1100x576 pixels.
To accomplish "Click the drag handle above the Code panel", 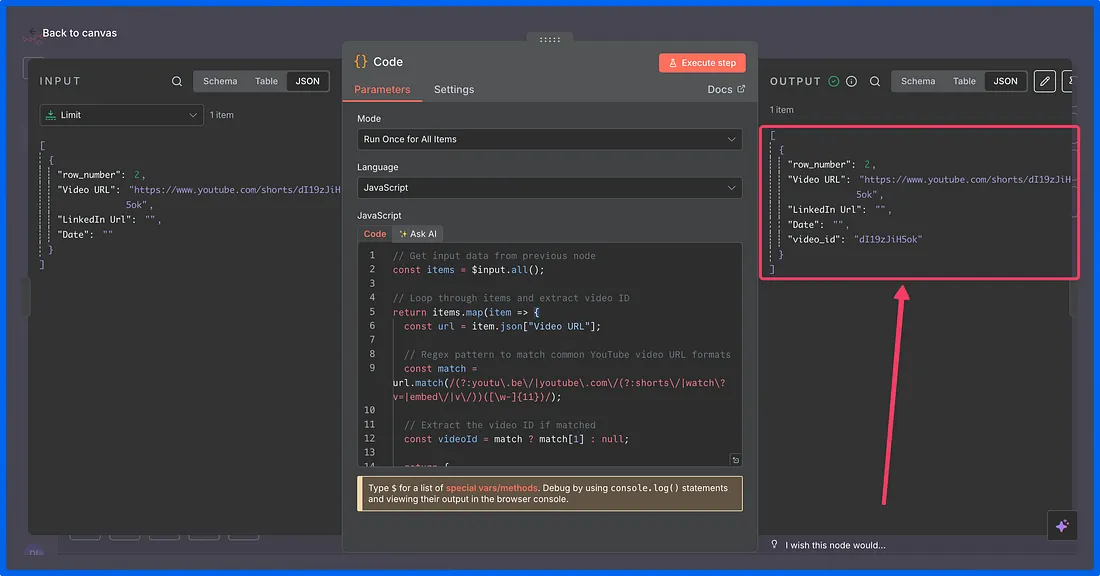I will pyautogui.click(x=549, y=39).
